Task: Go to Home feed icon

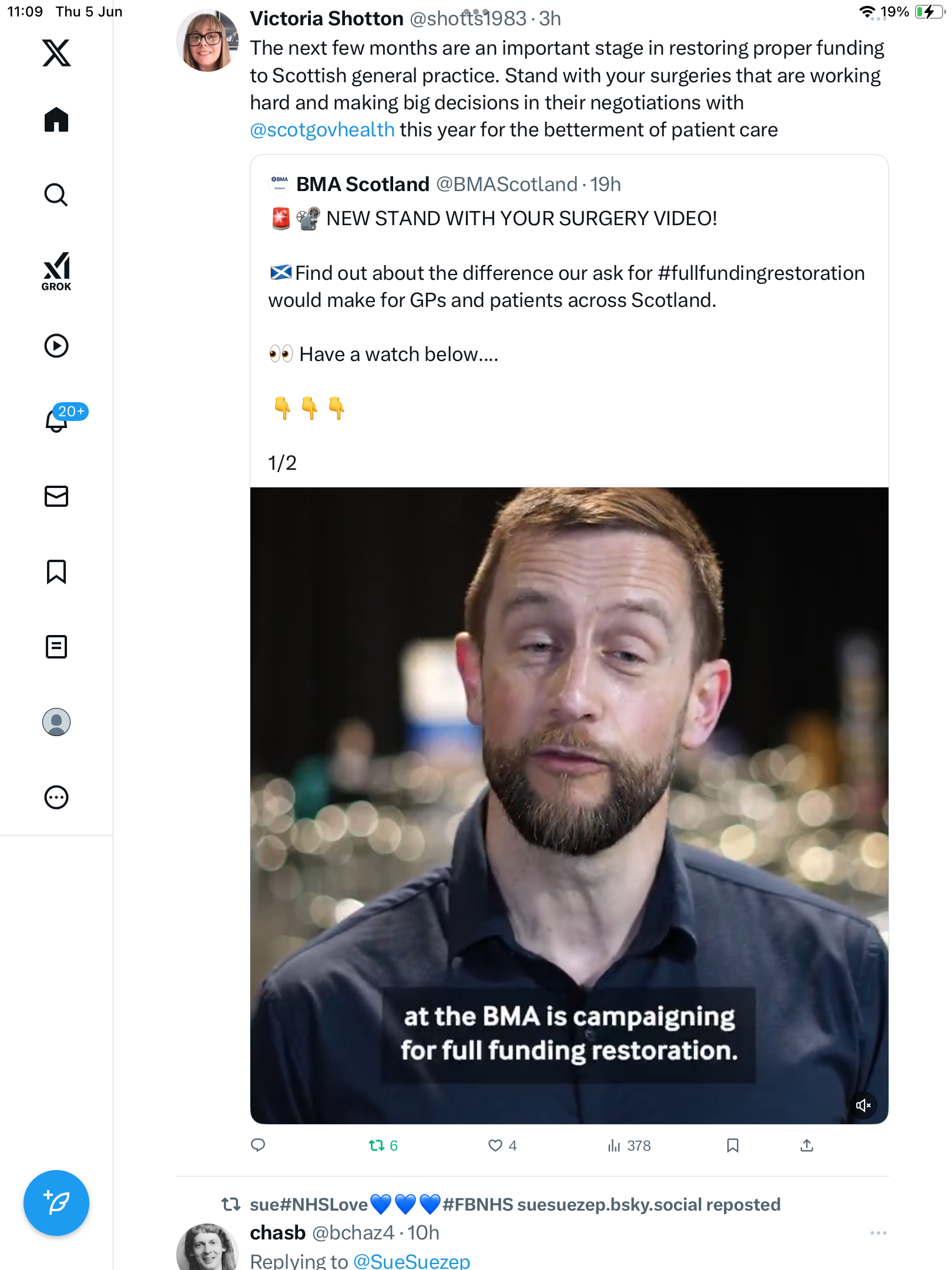Action: (x=56, y=120)
